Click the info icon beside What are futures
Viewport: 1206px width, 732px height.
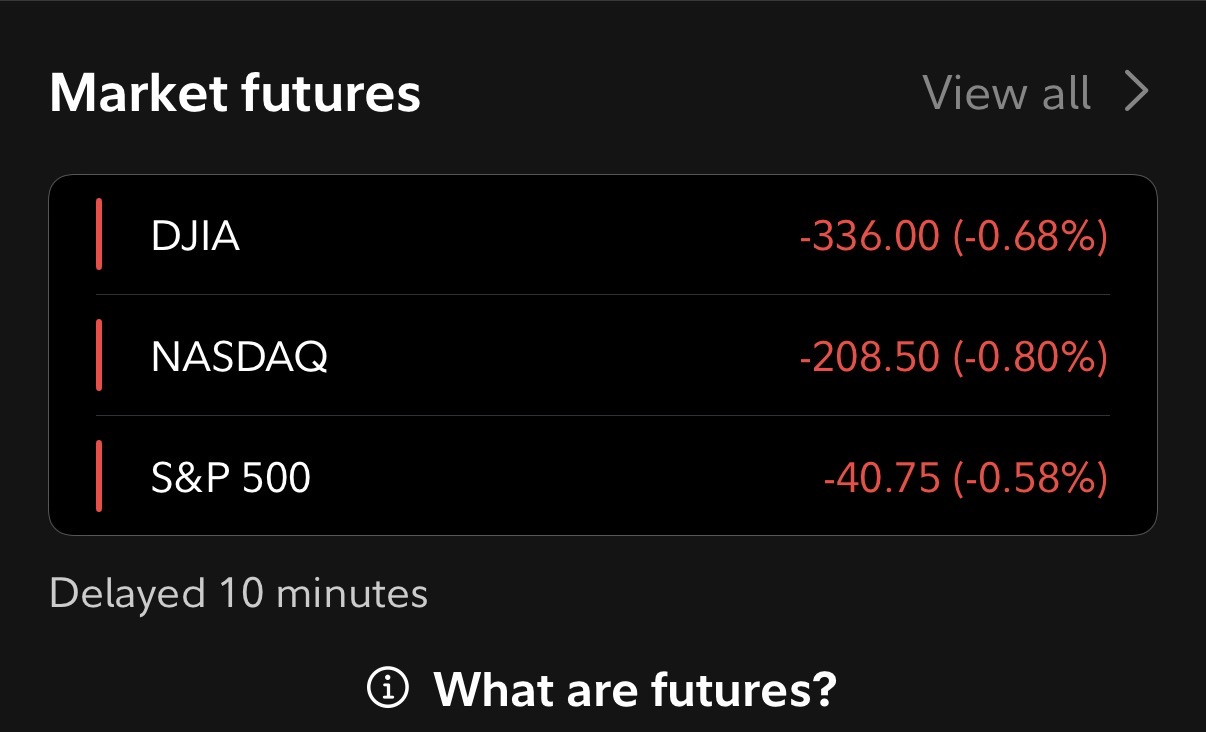point(388,687)
